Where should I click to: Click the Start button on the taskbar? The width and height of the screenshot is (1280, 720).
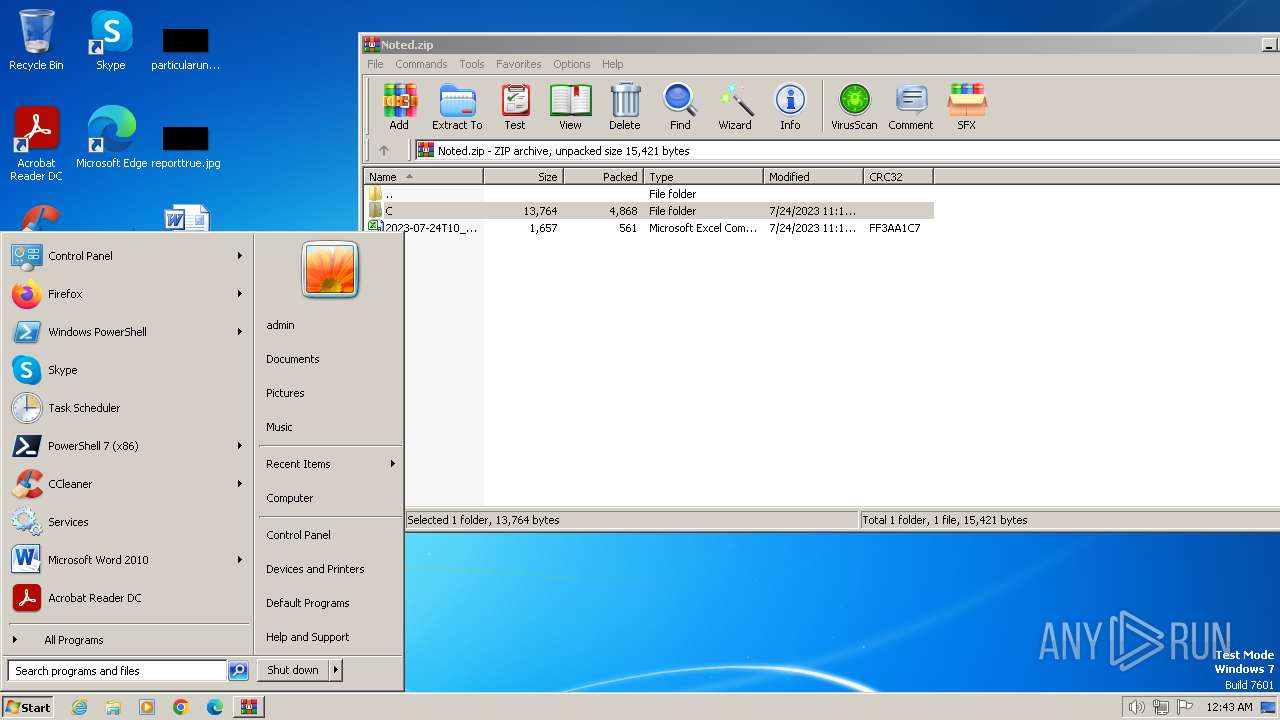[x=28, y=707]
